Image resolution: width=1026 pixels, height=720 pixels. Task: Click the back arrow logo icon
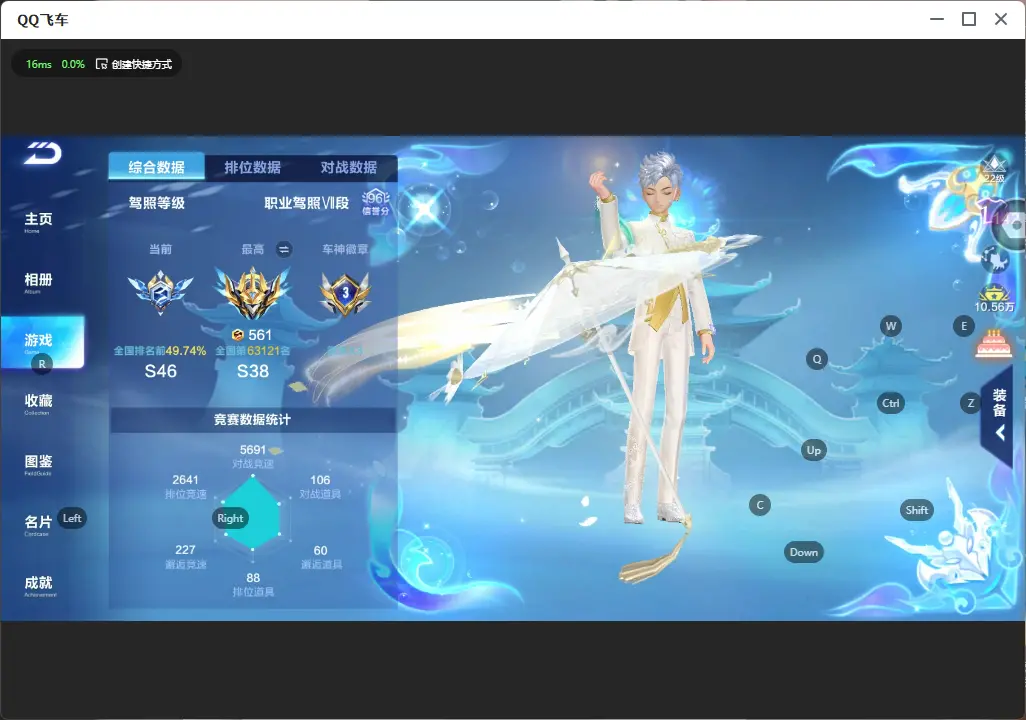(x=43, y=154)
